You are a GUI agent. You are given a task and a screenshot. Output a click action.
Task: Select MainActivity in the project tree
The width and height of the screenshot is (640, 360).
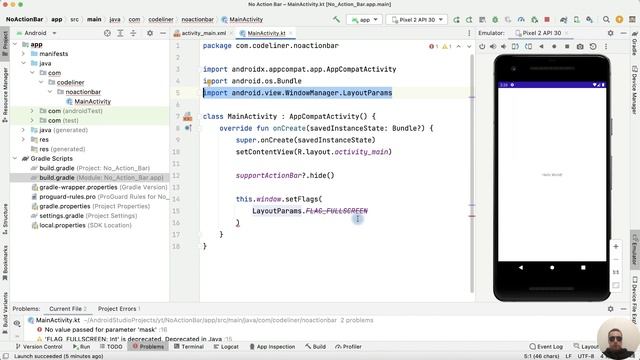(x=93, y=101)
